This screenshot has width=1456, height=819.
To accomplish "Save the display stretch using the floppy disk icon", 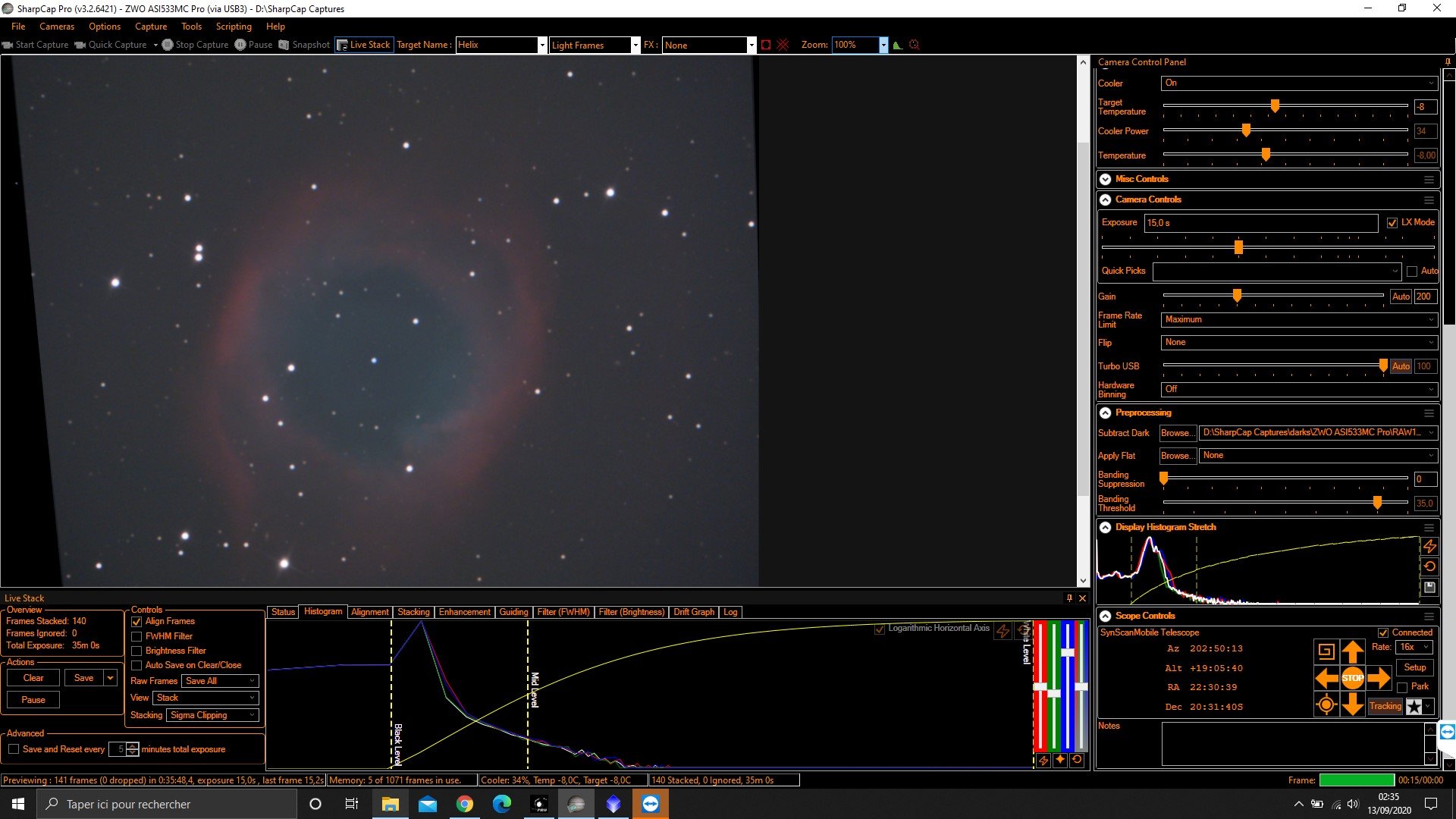I will point(1429,587).
